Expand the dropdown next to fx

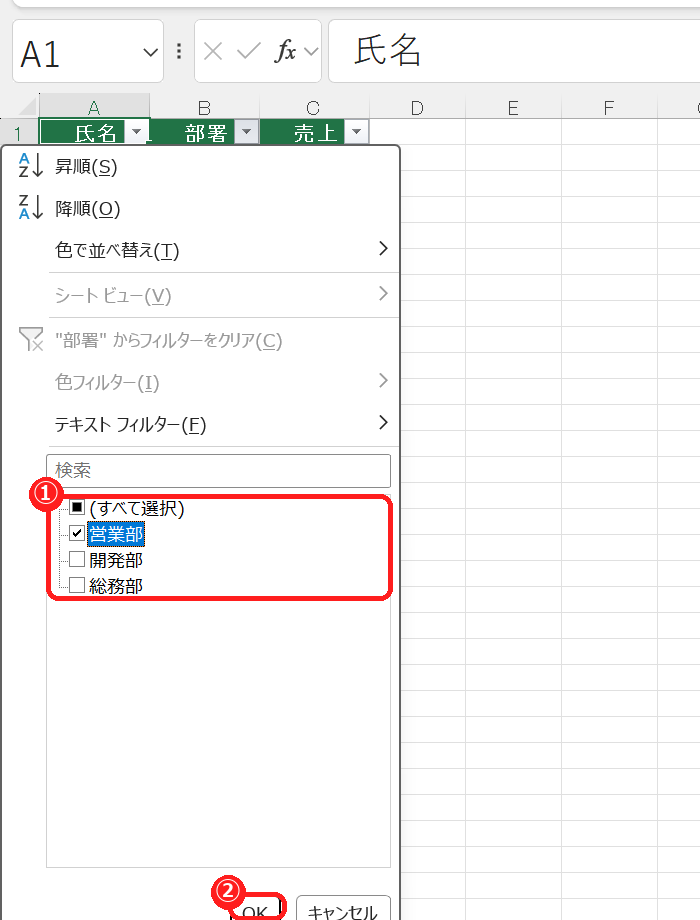(x=312, y=52)
